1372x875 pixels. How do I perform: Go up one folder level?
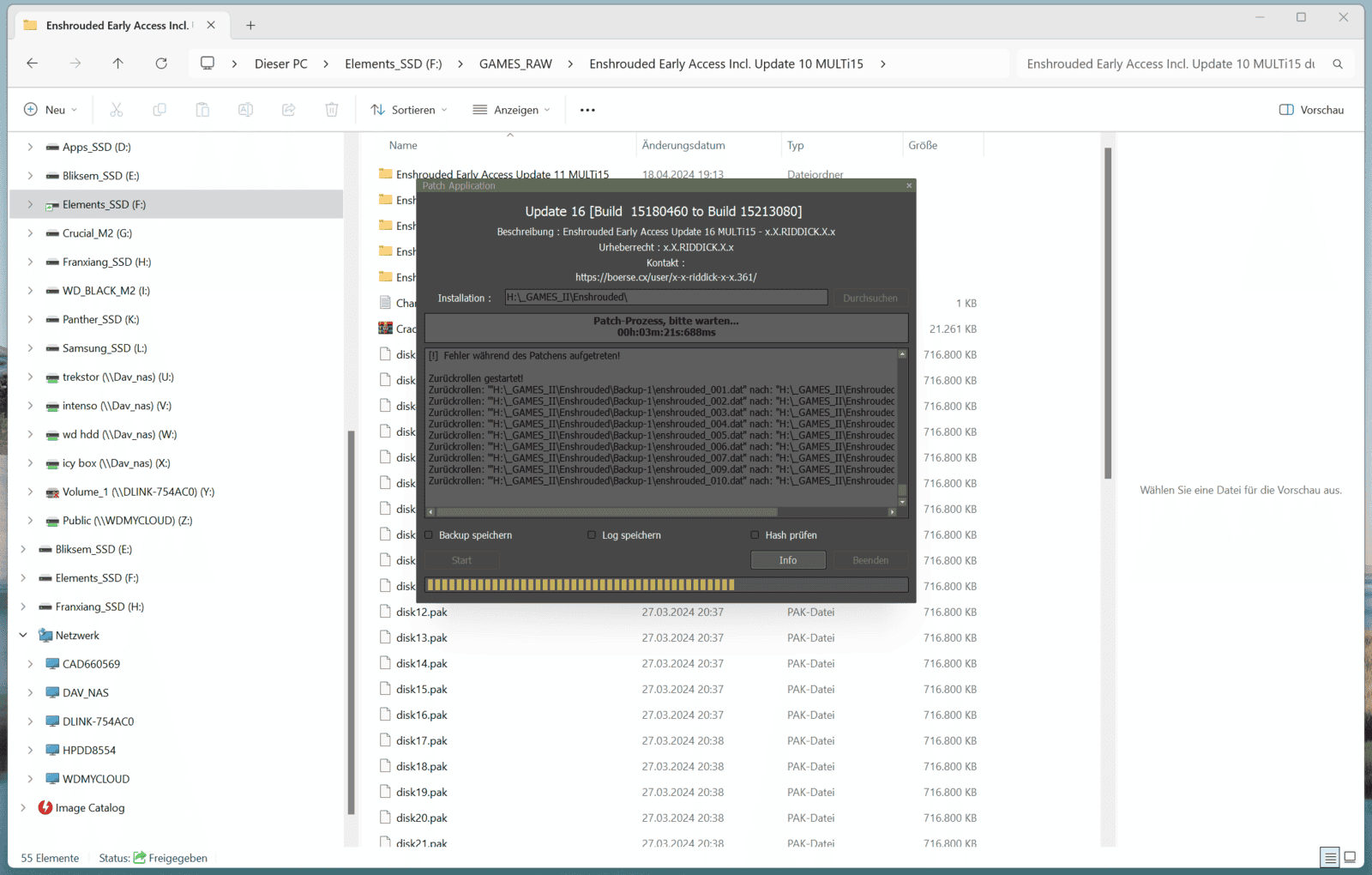coord(118,63)
